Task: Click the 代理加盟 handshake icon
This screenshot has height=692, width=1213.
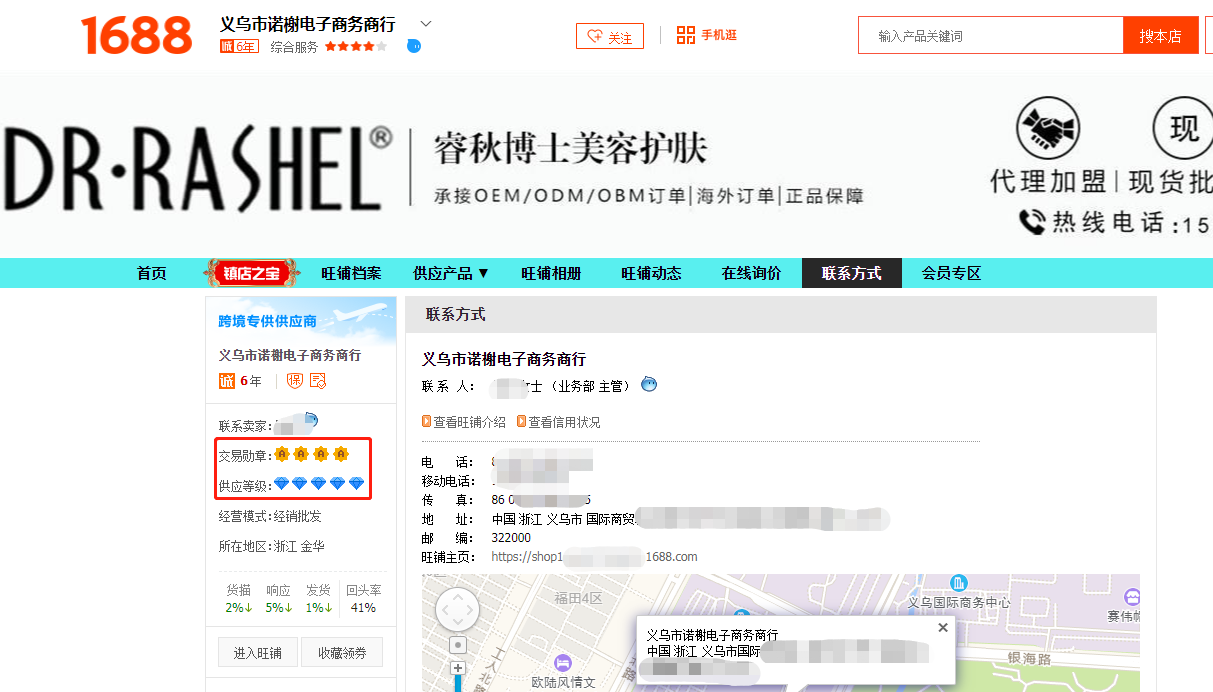Action: click(1048, 128)
